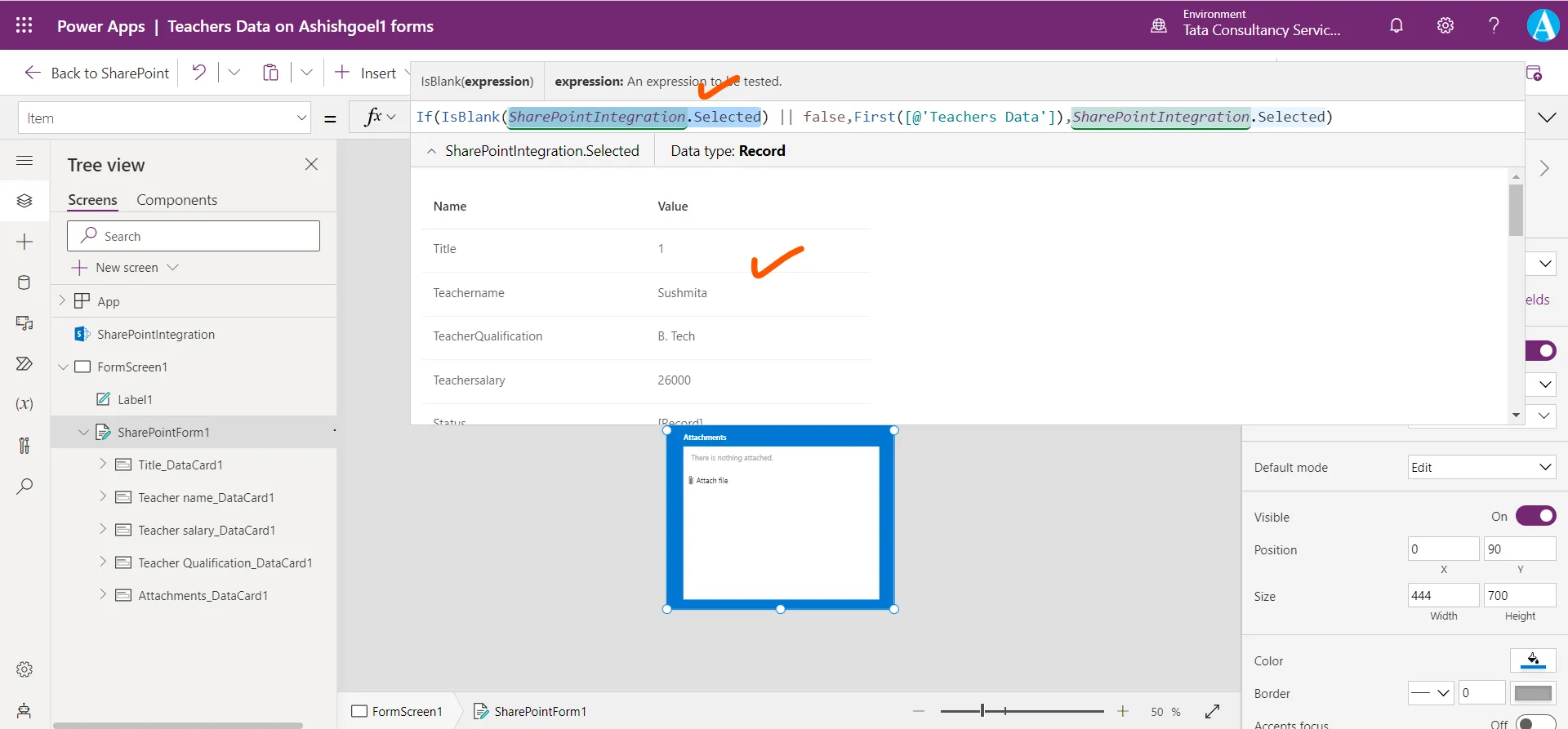Click the Border thickness input field
This screenshot has width=1568, height=729.
(x=1481, y=693)
